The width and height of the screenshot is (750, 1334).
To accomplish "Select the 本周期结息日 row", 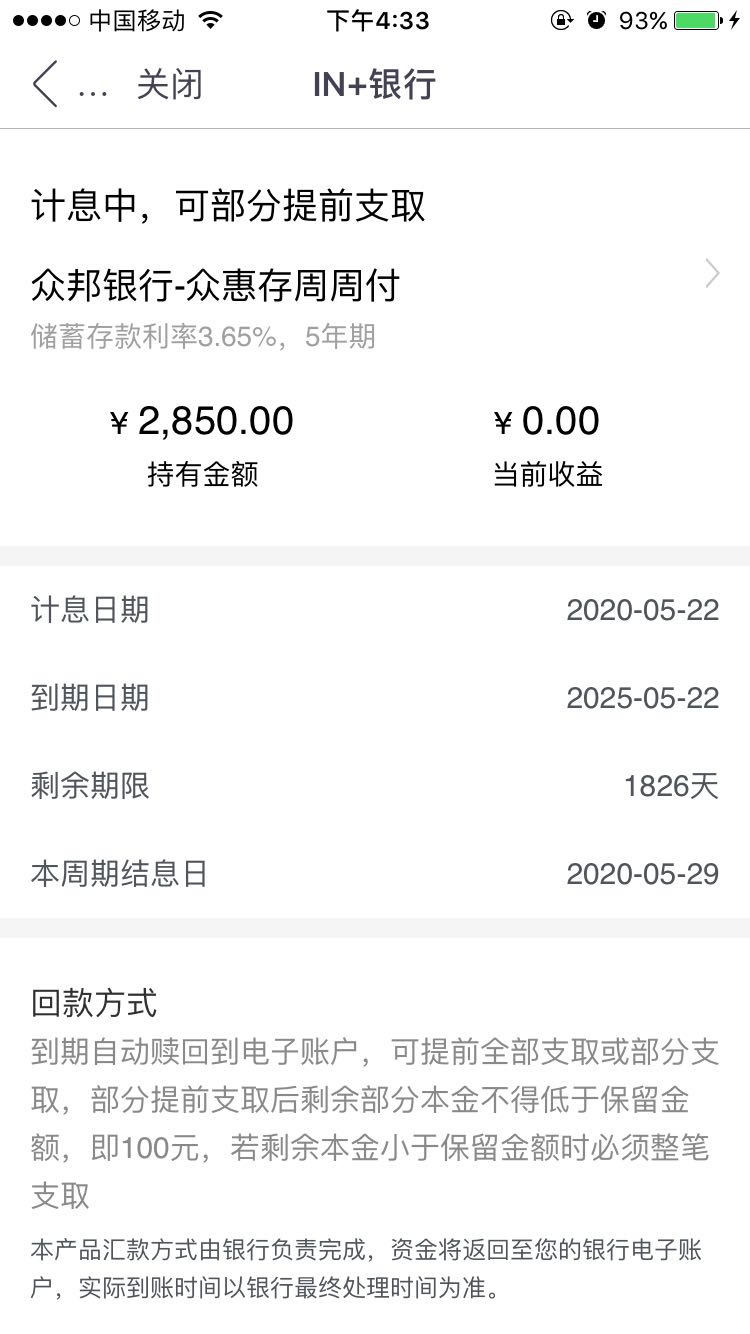I will pos(375,874).
